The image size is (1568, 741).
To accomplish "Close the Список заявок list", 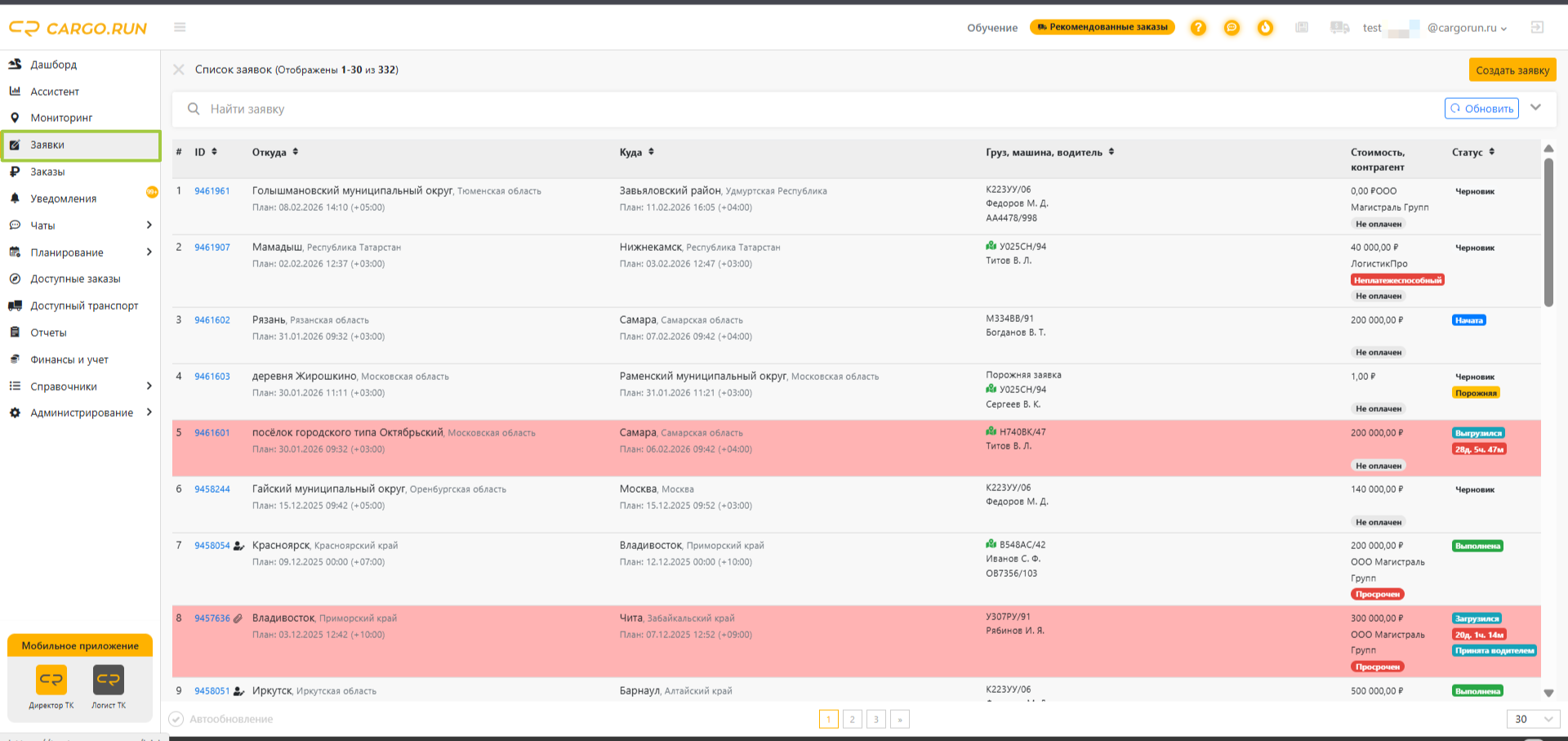I will click(x=179, y=69).
